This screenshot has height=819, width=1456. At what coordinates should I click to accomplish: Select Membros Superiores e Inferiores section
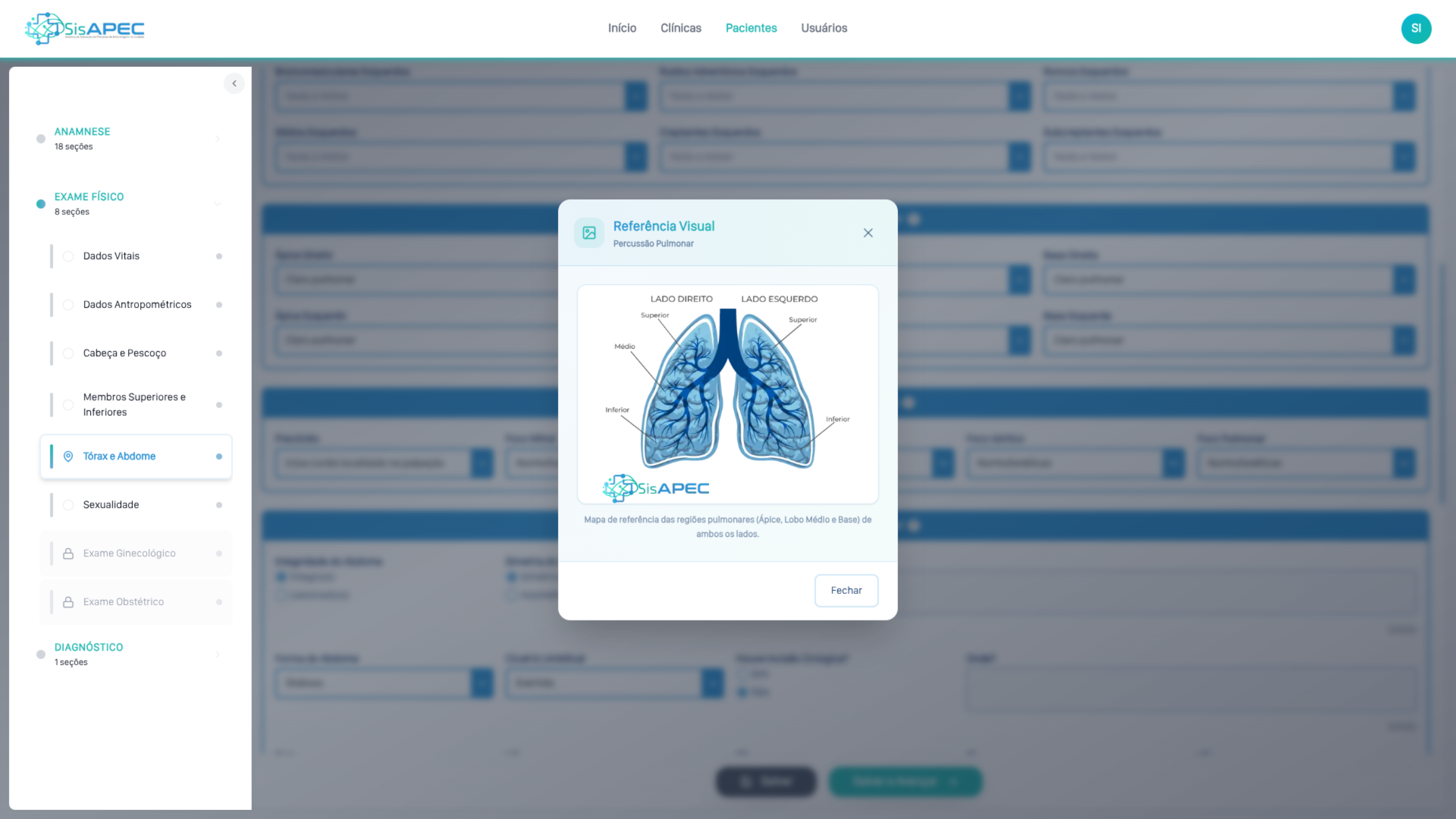click(x=136, y=405)
